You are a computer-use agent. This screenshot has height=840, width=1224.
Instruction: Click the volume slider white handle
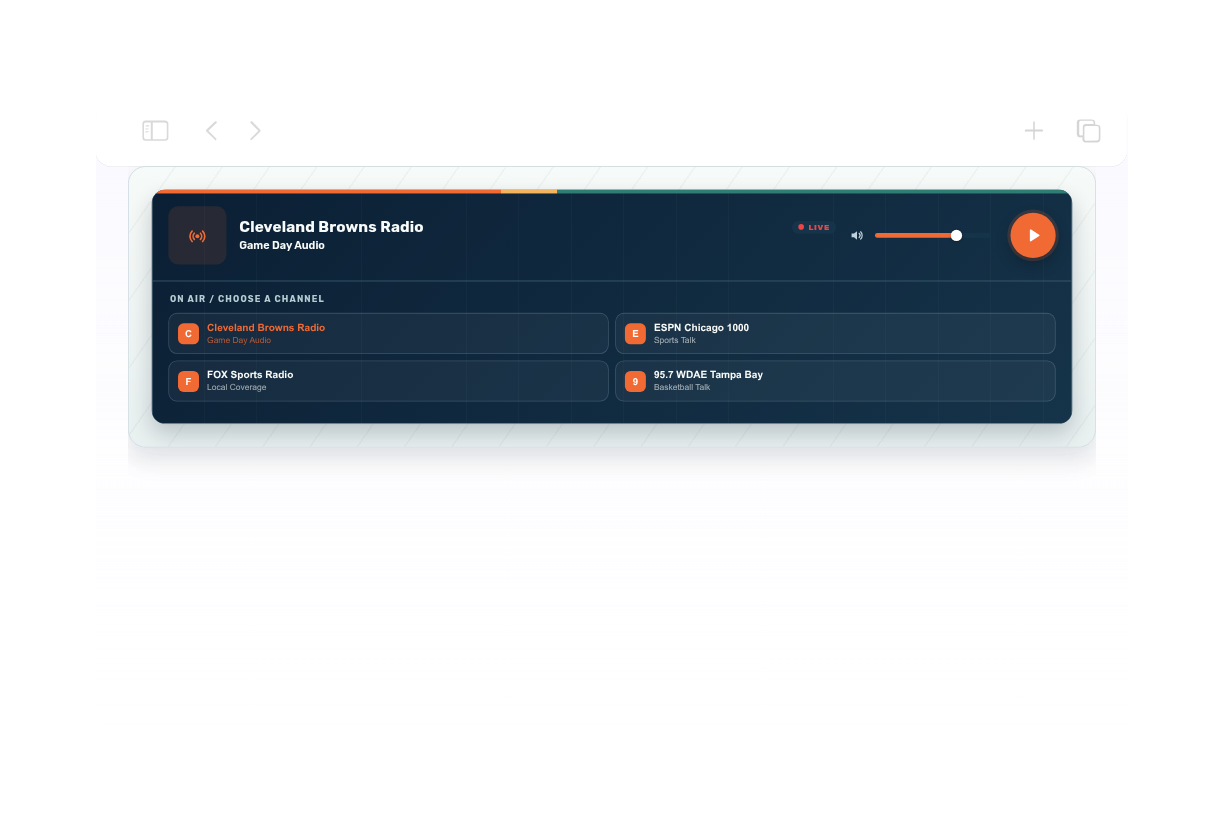(956, 235)
